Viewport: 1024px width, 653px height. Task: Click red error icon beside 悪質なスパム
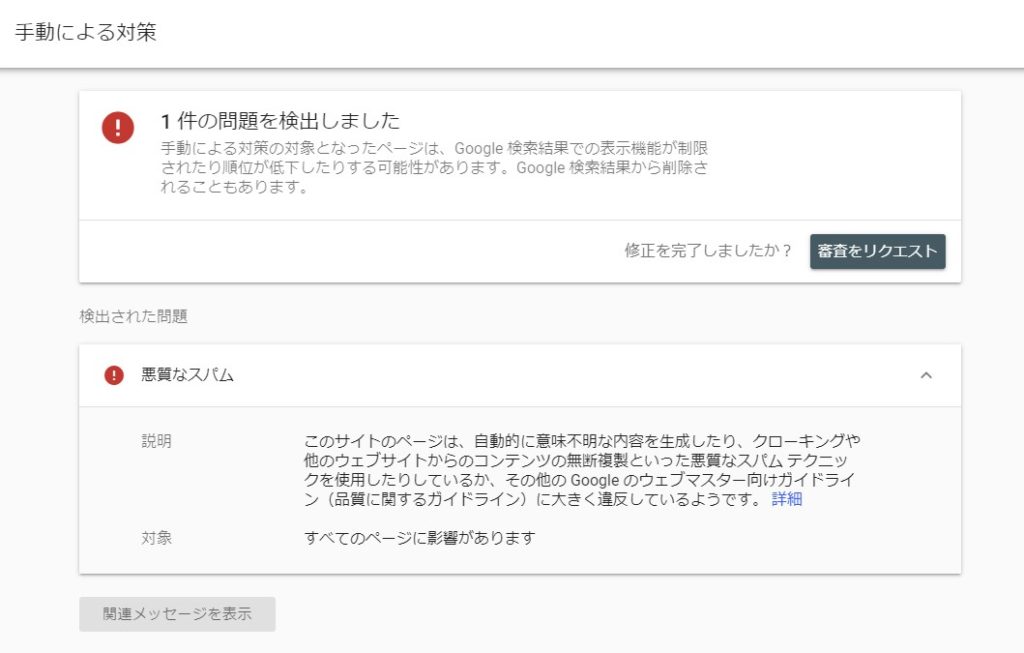pyautogui.click(x=114, y=375)
